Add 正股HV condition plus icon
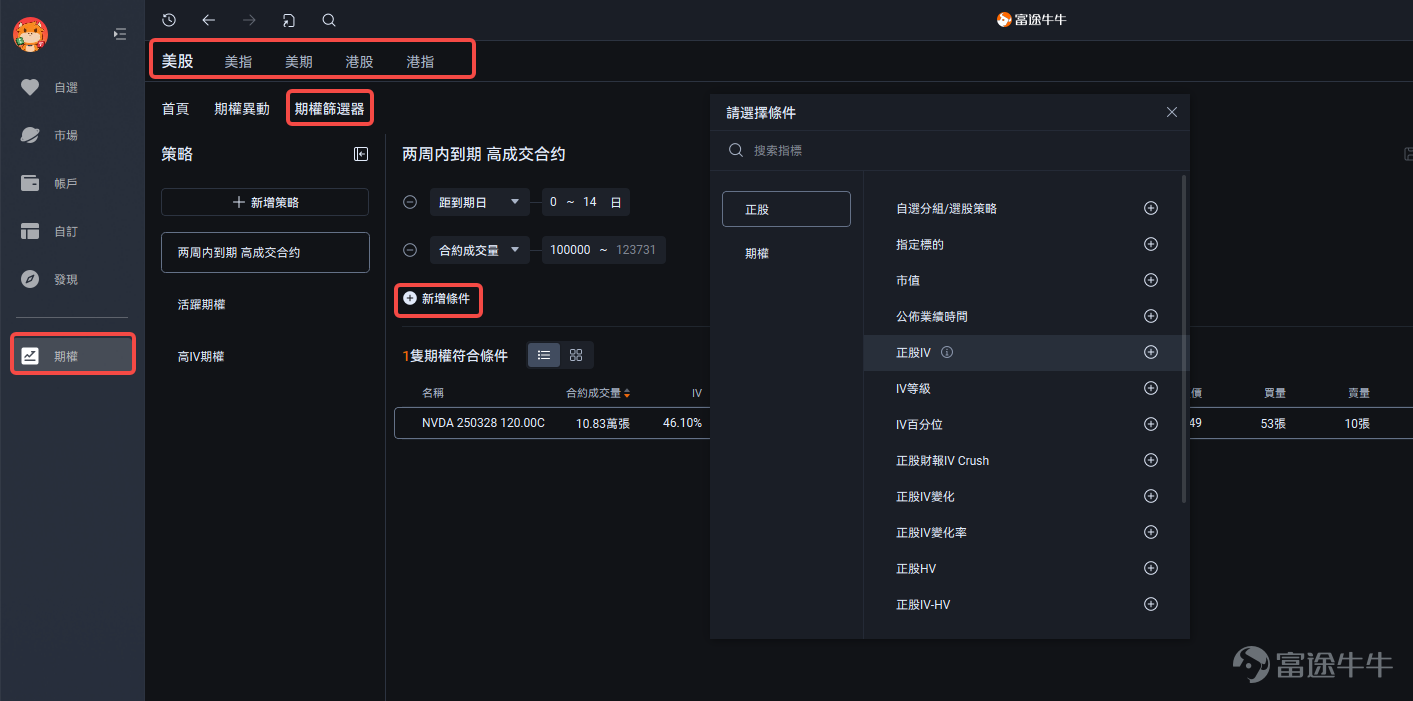The image size is (1413, 701). 1151,568
